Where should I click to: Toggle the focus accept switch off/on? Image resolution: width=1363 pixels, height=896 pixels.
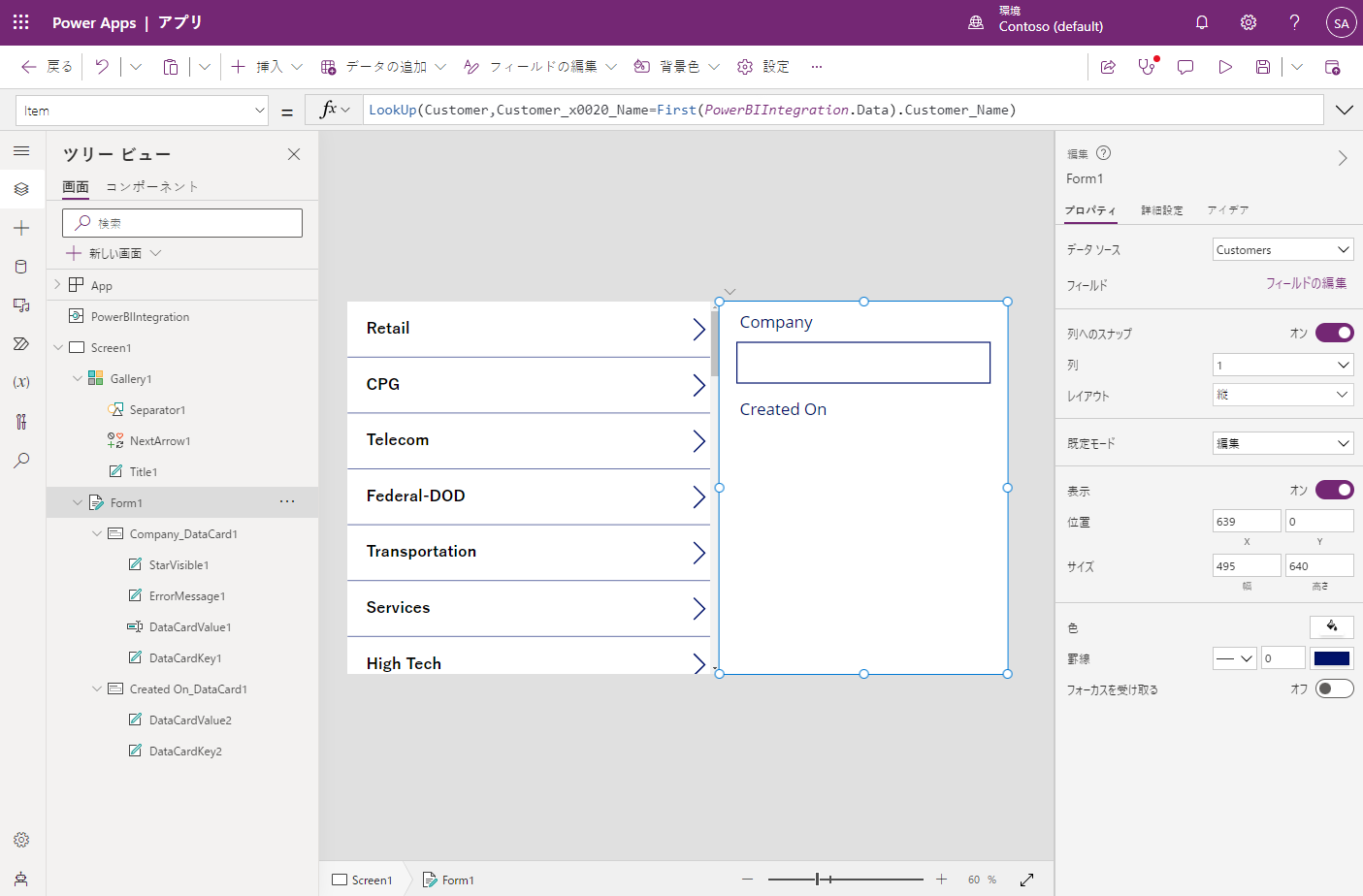(1334, 688)
